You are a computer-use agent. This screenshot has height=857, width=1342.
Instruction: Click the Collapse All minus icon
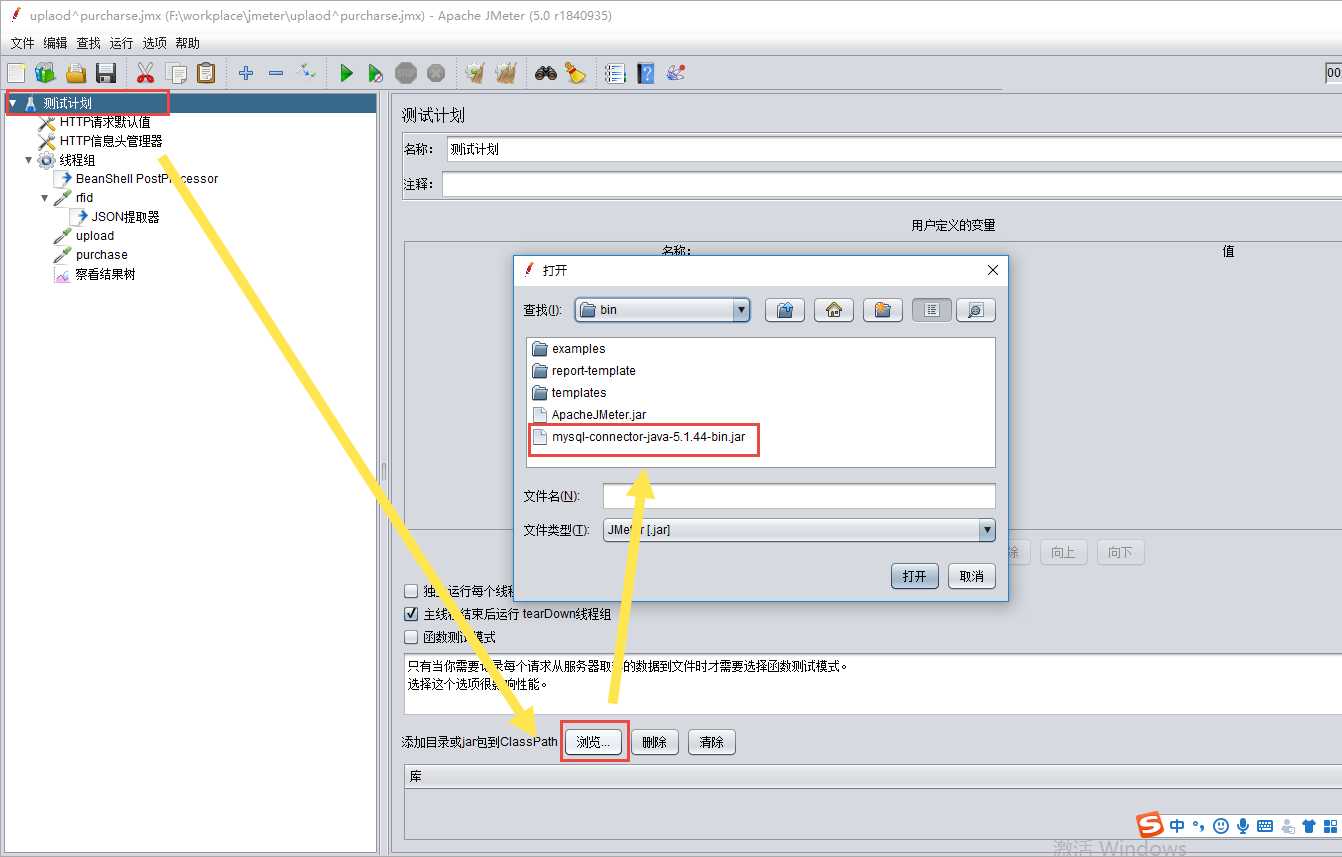(276, 73)
